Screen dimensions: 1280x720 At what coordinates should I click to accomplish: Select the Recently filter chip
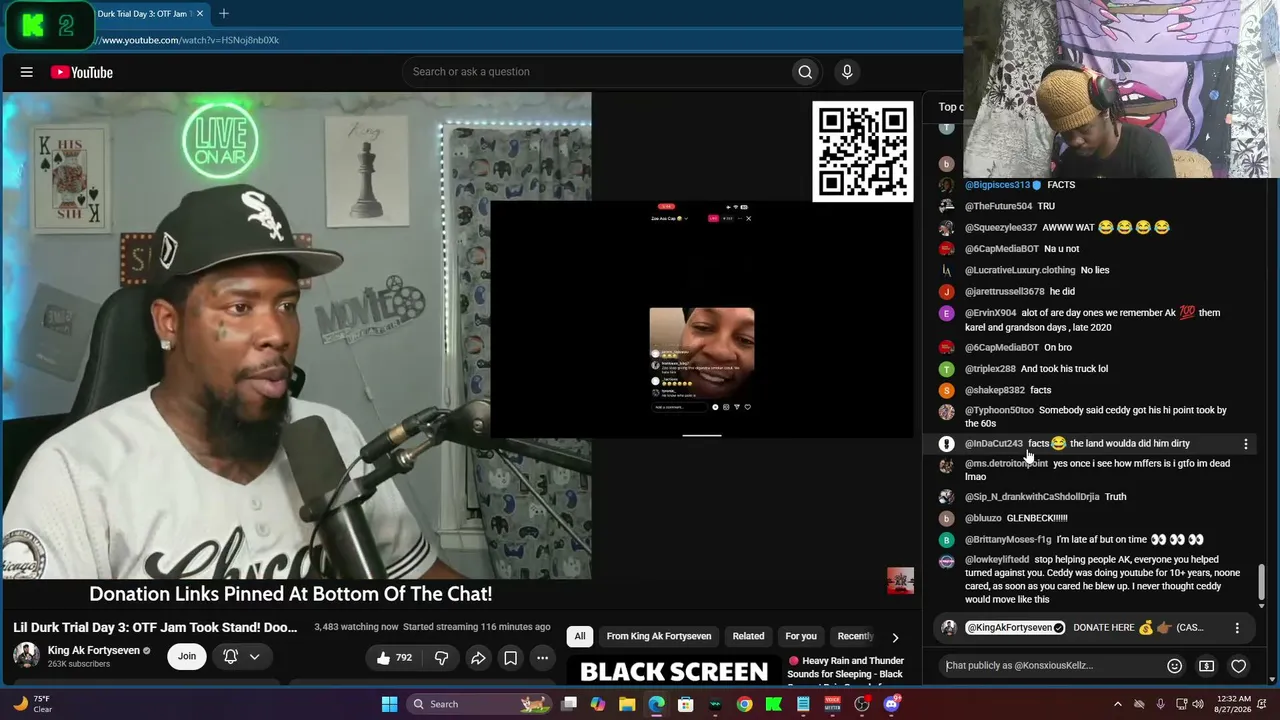855,636
